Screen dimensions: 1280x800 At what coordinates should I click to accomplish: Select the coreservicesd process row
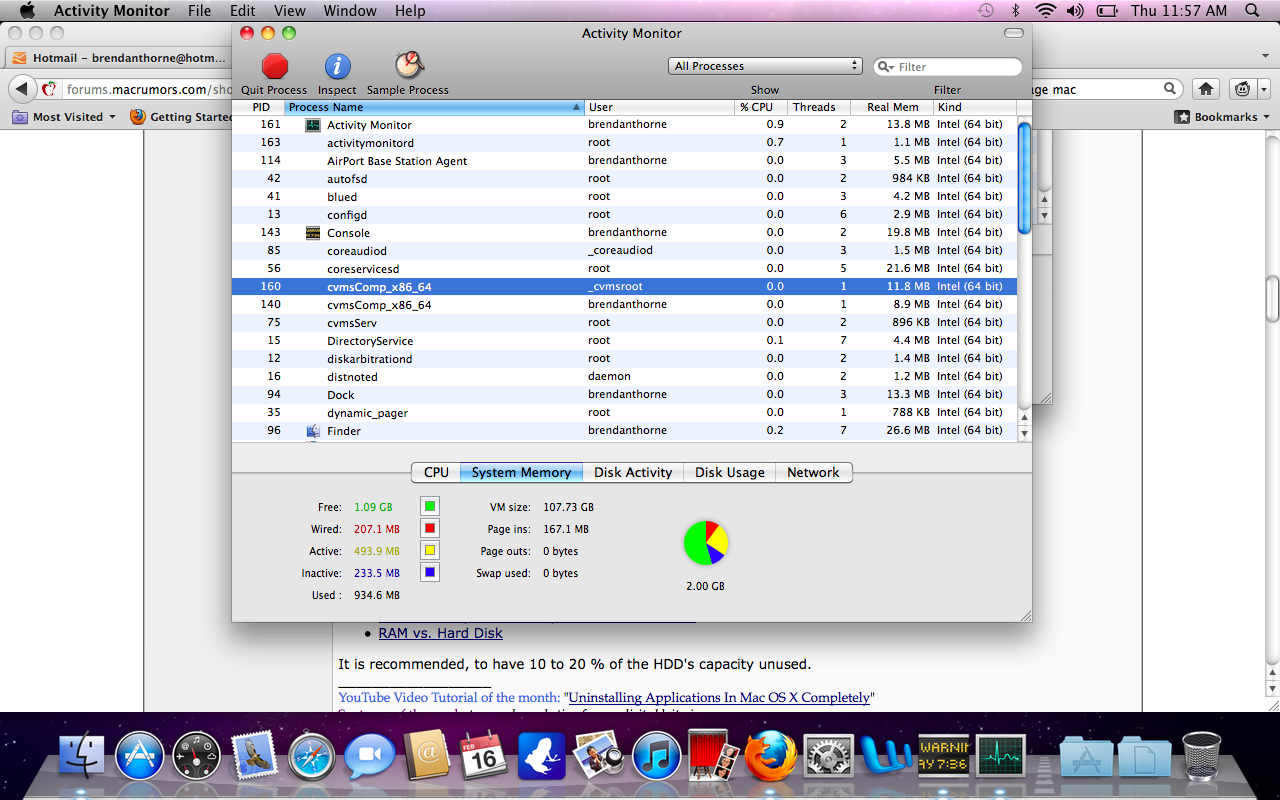tap(625, 268)
